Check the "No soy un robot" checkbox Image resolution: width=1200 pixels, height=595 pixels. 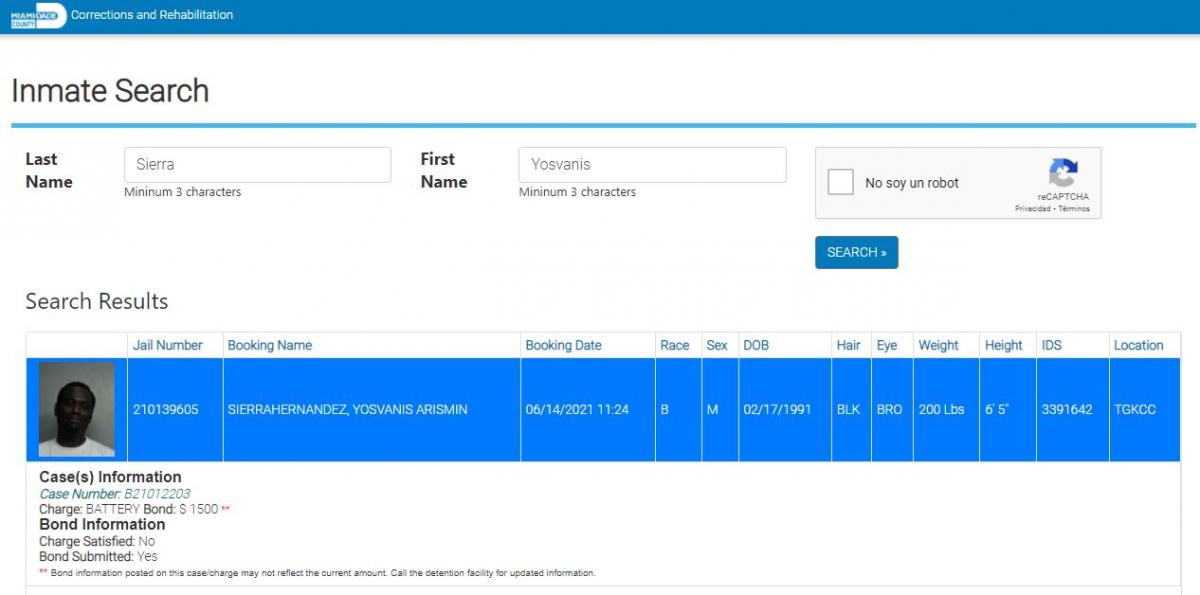[x=841, y=183]
